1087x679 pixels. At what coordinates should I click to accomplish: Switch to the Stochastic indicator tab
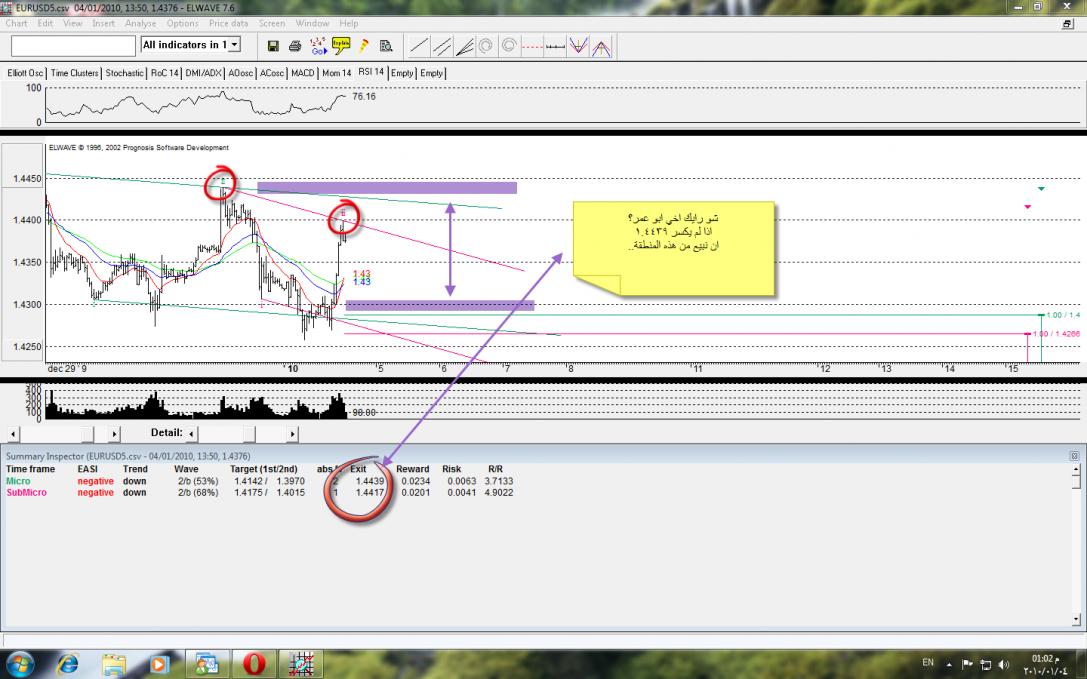click(x=124, y=73)
